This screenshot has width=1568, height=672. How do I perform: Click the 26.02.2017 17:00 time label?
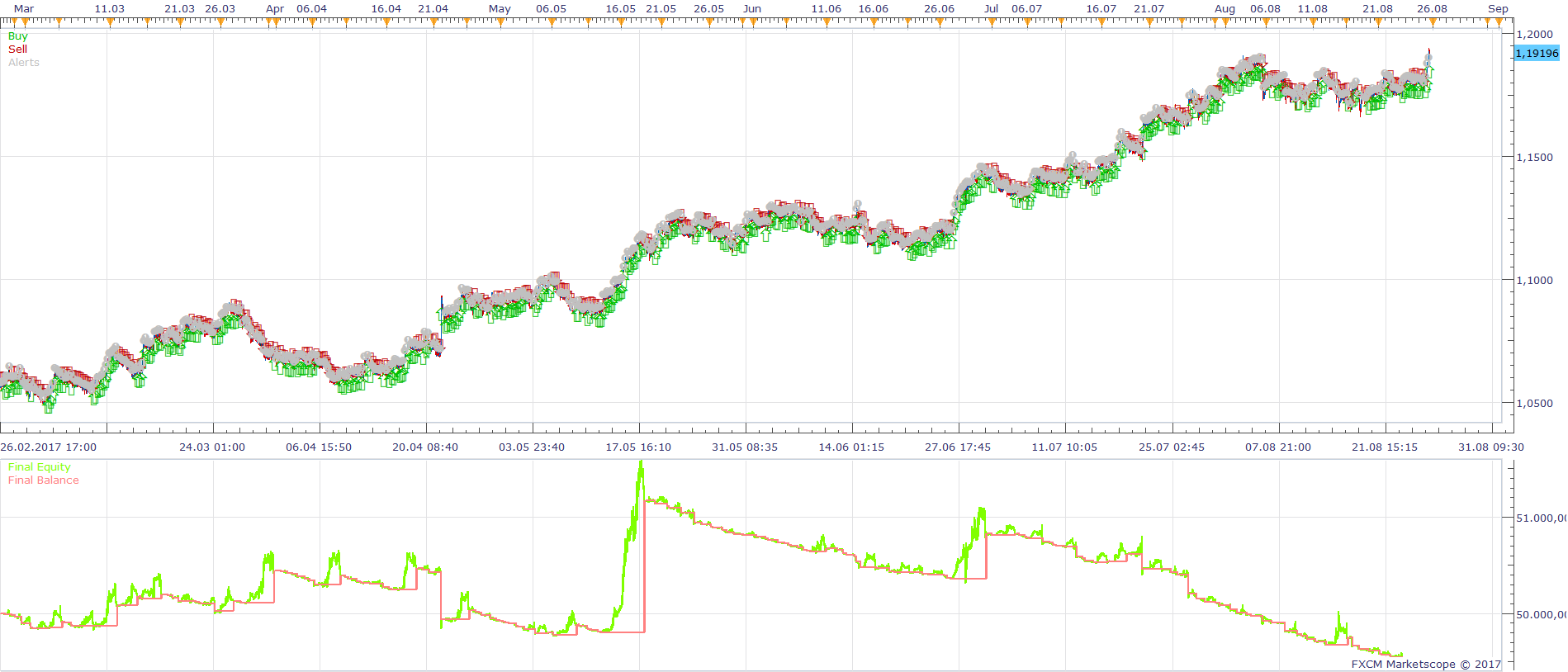point(48,447)
